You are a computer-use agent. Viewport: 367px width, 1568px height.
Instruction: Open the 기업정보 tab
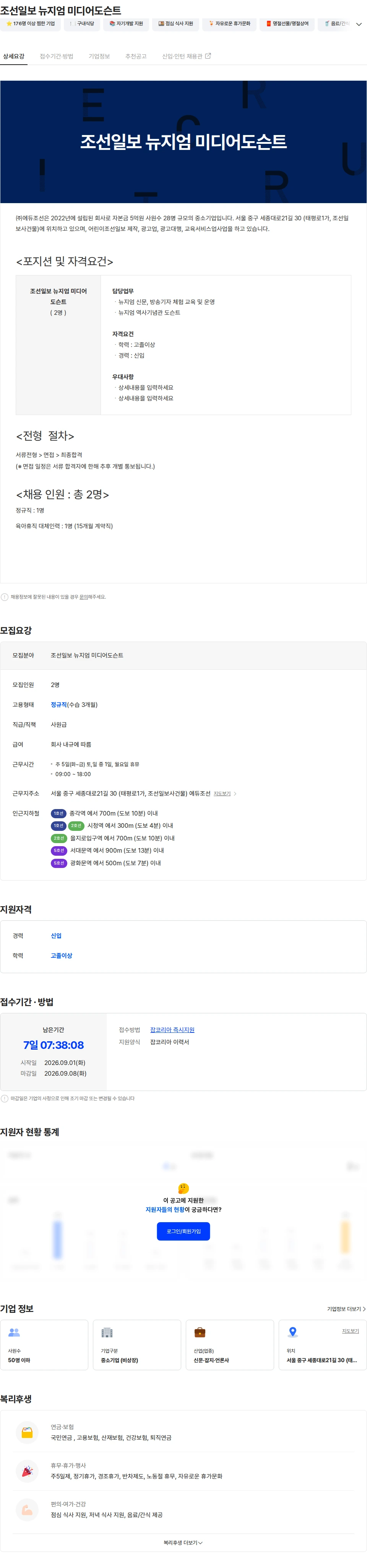click(x=99, y=56)
